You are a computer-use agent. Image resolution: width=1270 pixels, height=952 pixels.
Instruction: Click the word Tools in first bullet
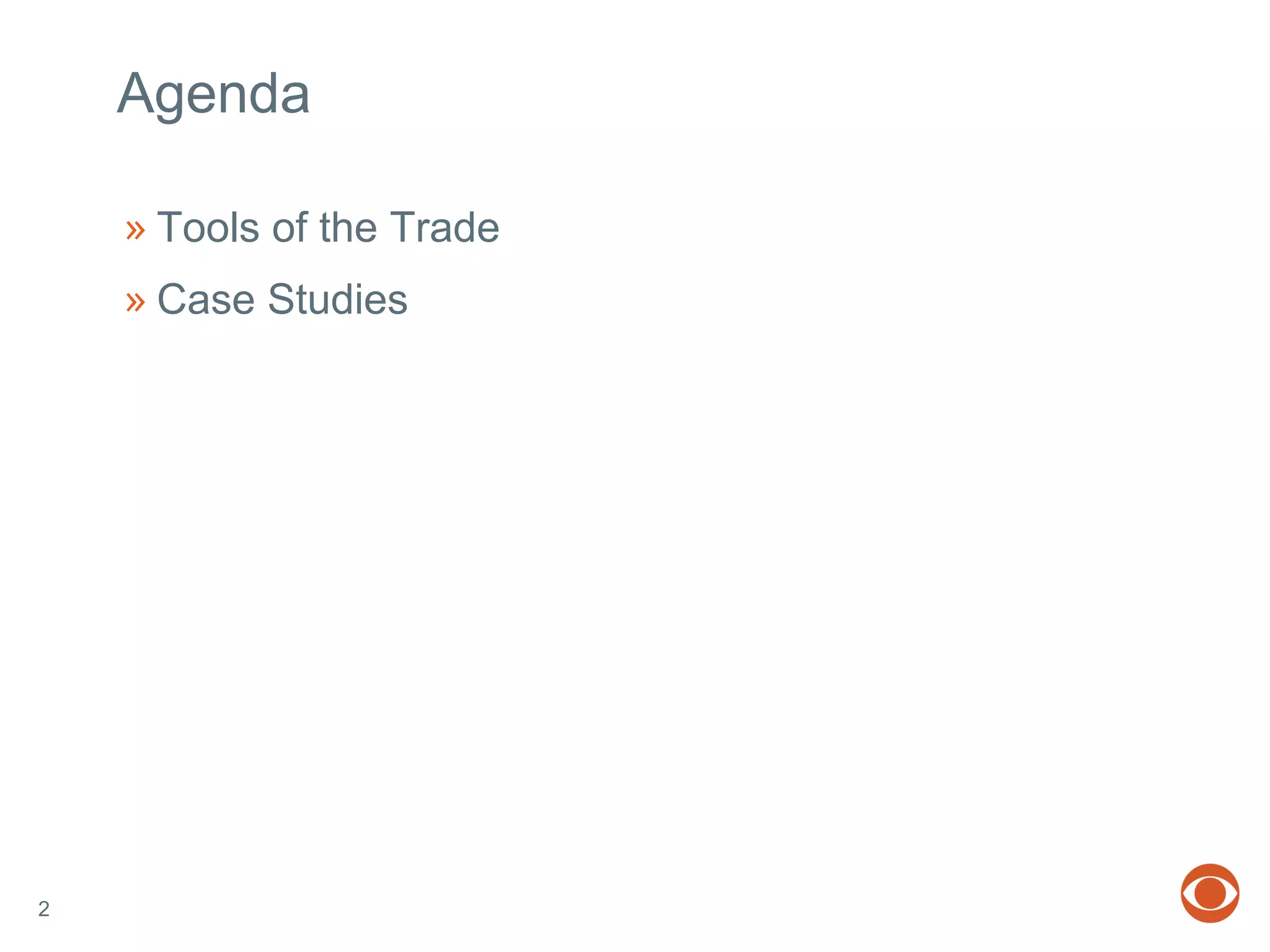click(208, 227)
